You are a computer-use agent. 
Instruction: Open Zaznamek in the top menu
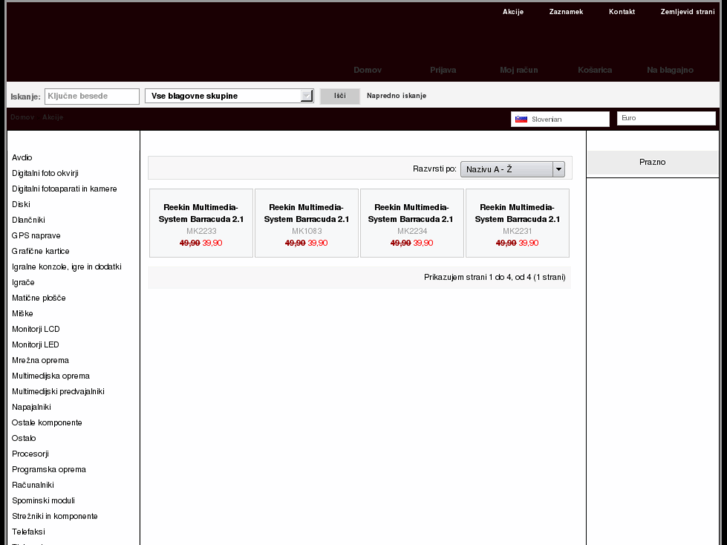pos(566,12)
